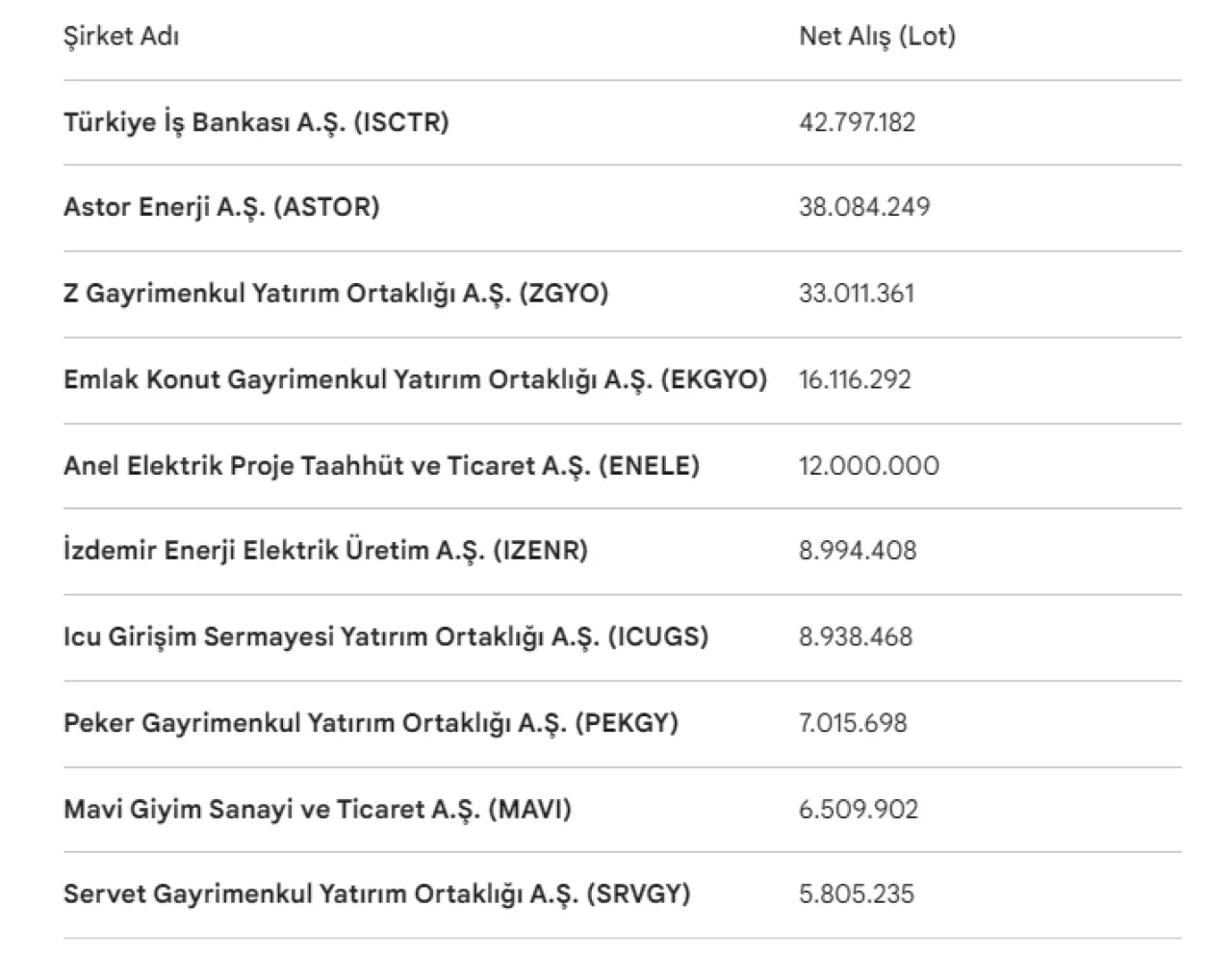Click Emlak Konut Gayrimenkul (EKGYO) company name
This screenshot has height=958, width=1232.
pyautogui.click(x=415, y=379)
